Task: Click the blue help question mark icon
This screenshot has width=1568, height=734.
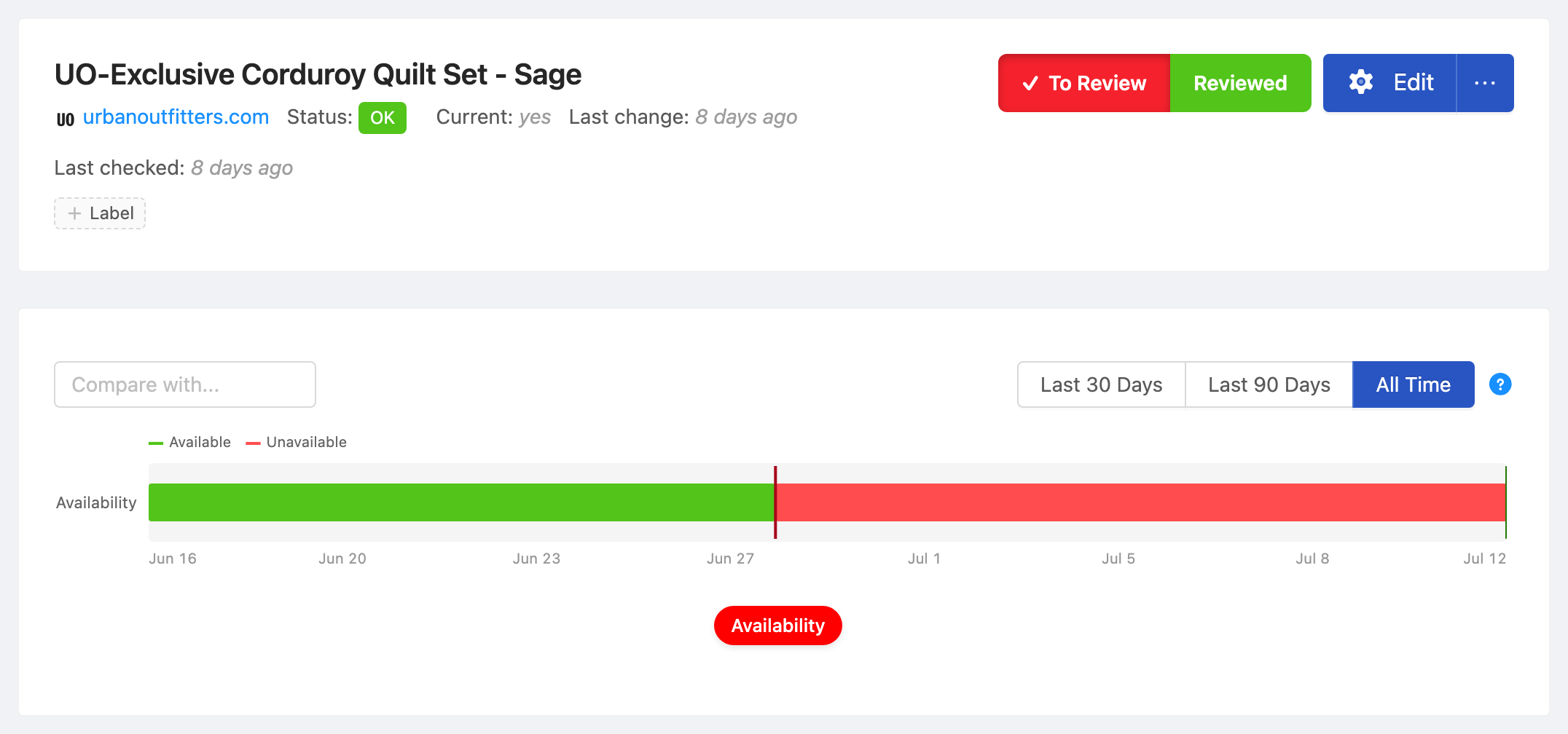Action: [1500, 384]
